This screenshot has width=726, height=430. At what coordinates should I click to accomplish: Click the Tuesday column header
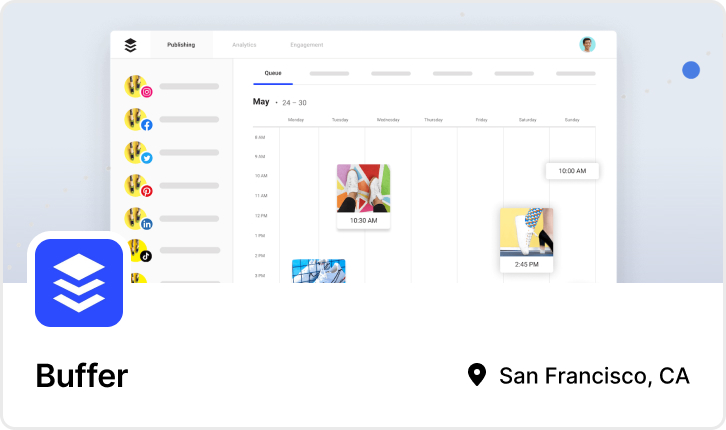[x=340, y=120]
